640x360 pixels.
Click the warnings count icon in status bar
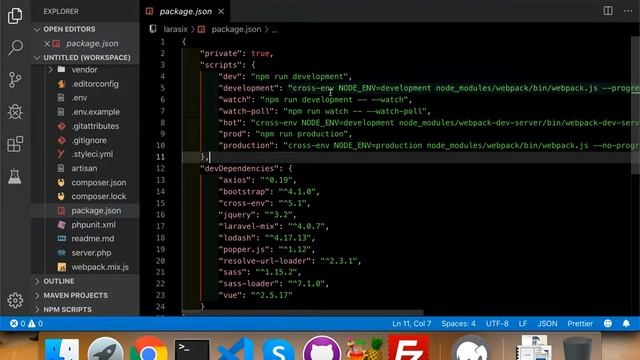(x=31, y=323)
